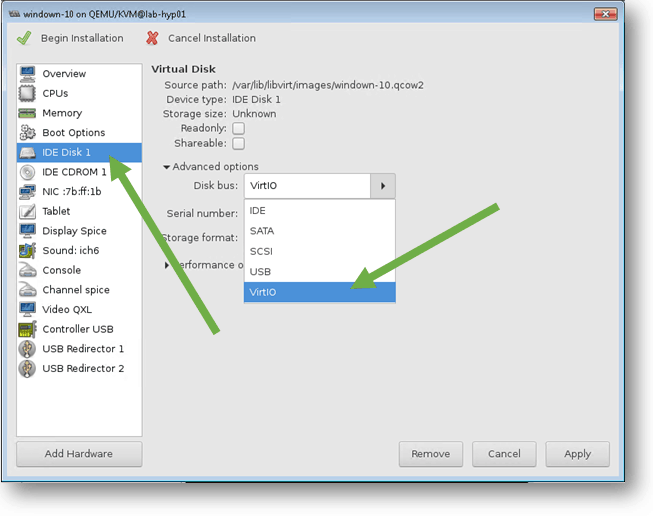Select the NIC :7b:ff:1b network icon
Viewport: 653px width, 516px height.
point(27,192)
